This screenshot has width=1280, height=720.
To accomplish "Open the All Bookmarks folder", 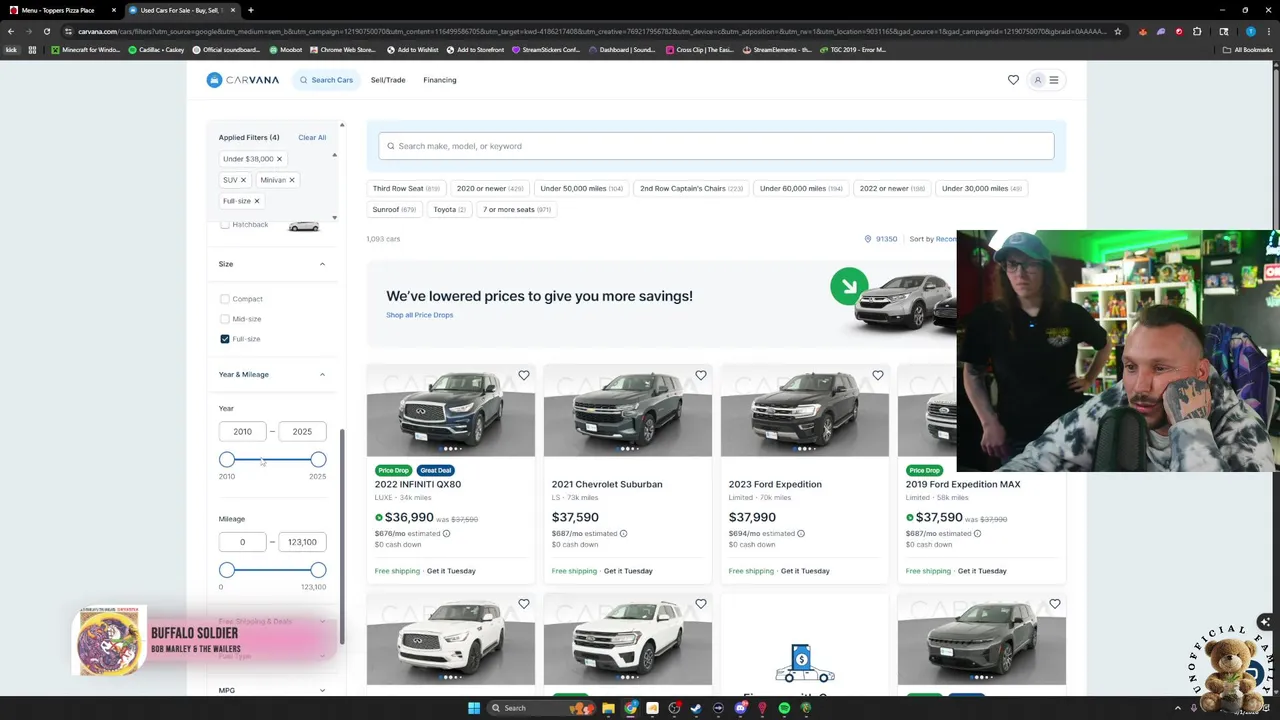I will click(1248, 49).
